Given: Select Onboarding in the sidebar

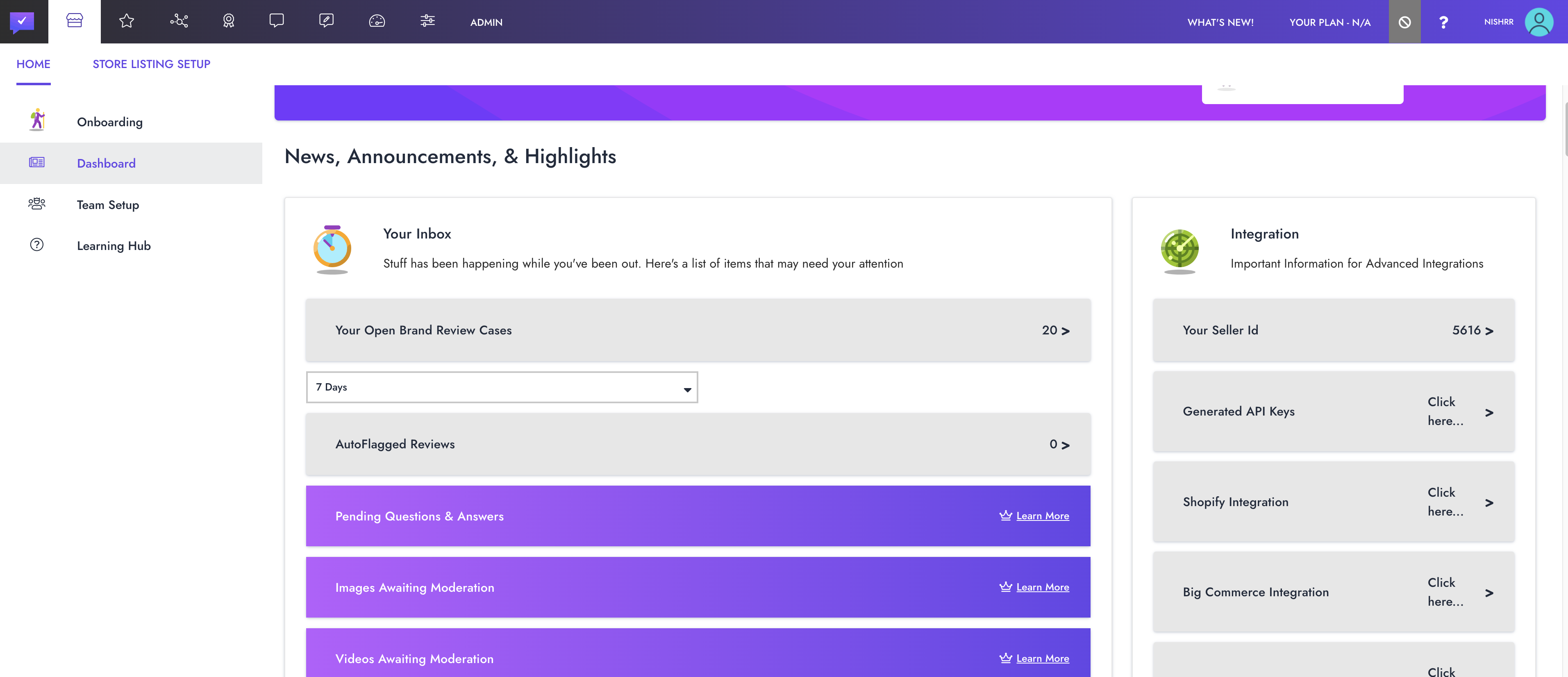Looking at the screenshot, I should 131,122.
